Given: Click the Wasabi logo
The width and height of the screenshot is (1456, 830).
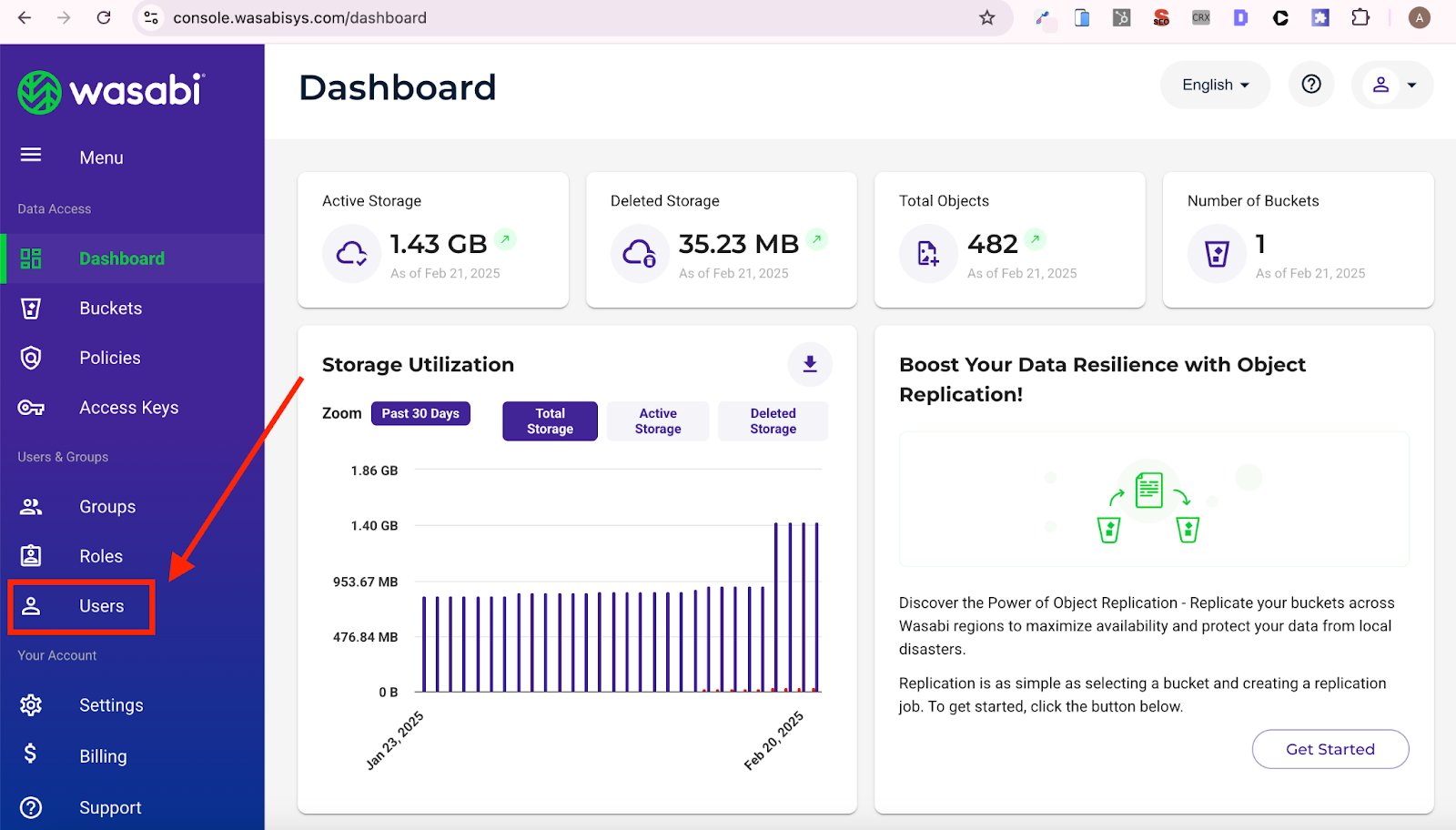Looking at the screenshot, I should click(111, 92).
